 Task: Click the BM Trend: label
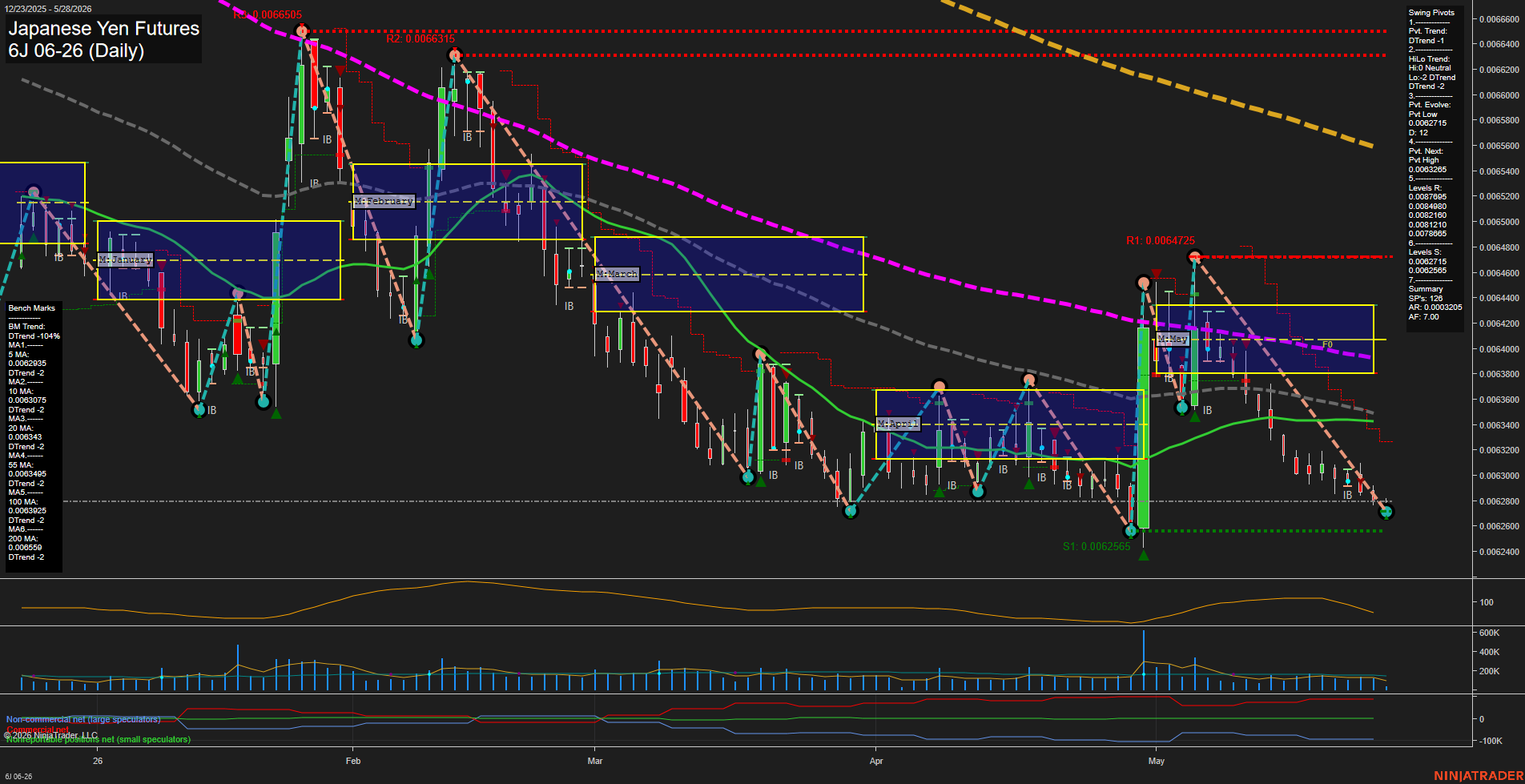(27, 327)
